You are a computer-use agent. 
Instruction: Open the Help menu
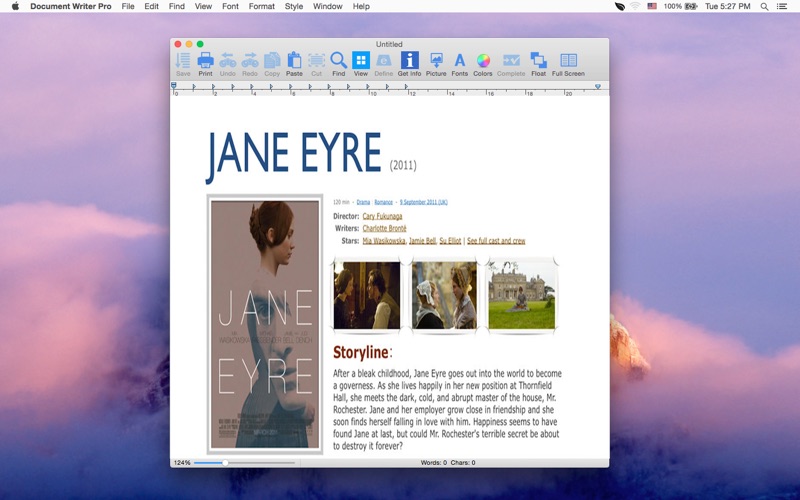pyautogui.click(x=361, y=6)
